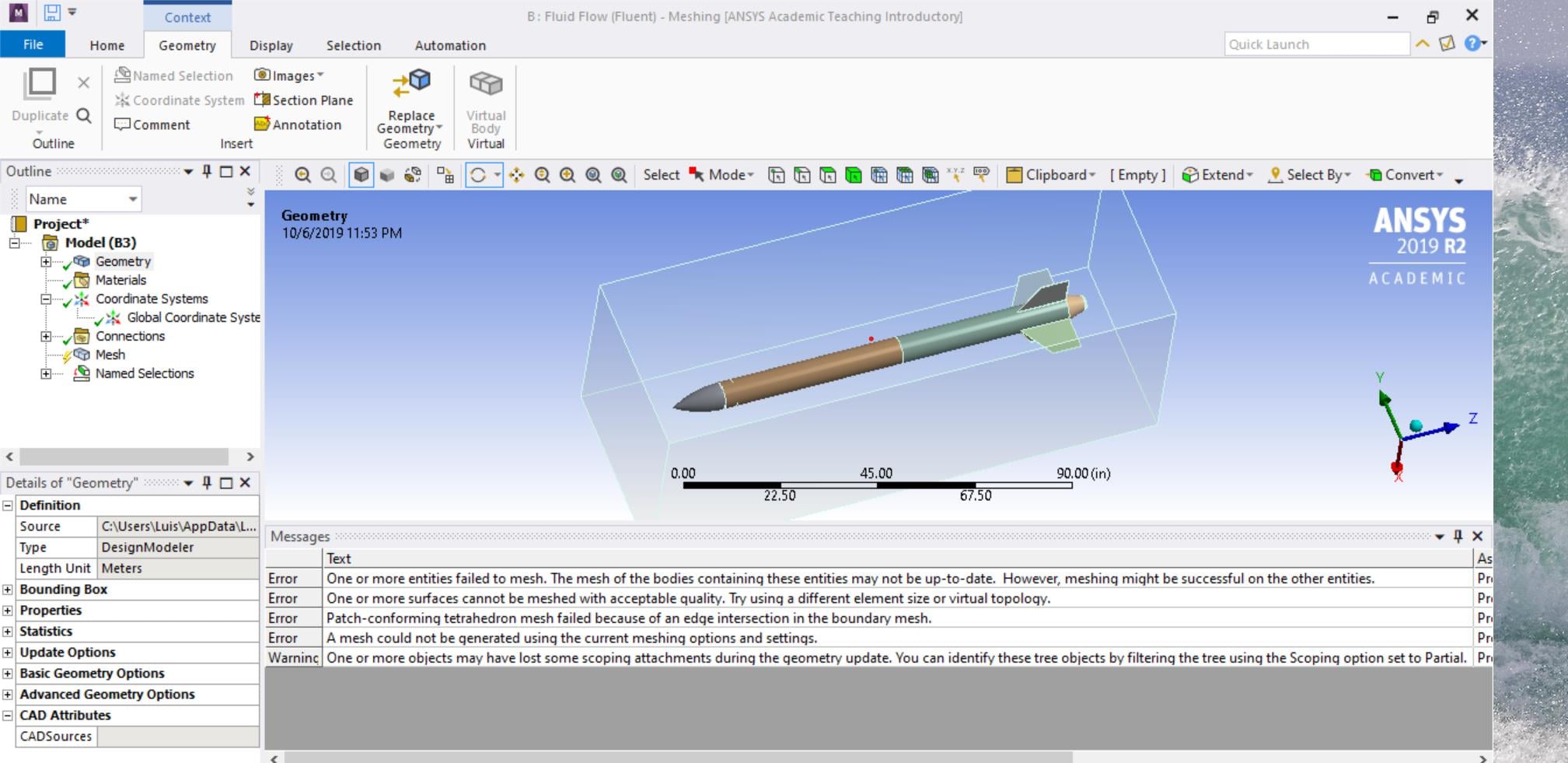This screenshot has width=1568, height=763.
Task: Pin the Details of Geometry panel
Action: pyautogui.click(x=207, y=482)
